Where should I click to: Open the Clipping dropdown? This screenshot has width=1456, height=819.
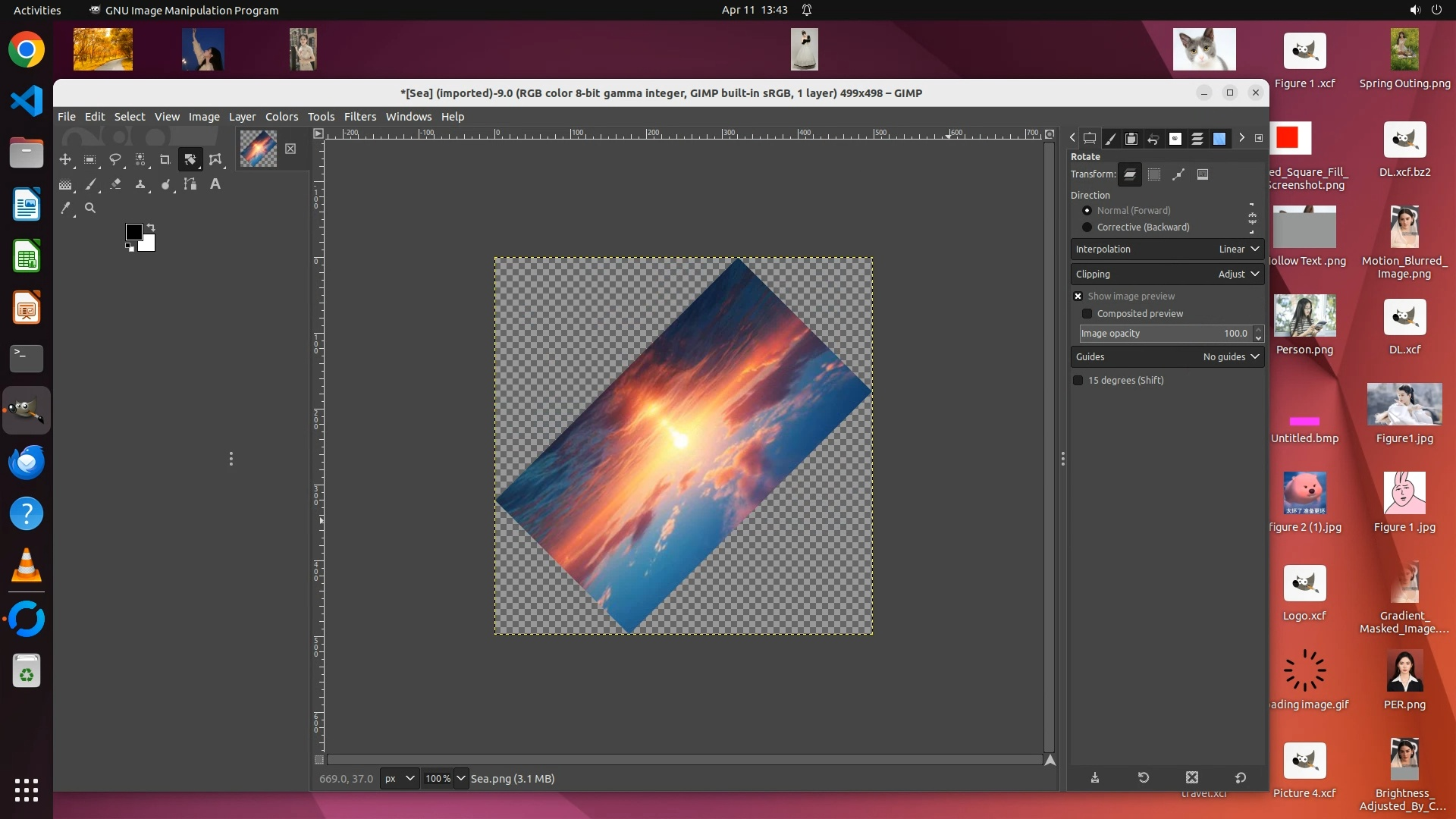[x=1167, y=275]
